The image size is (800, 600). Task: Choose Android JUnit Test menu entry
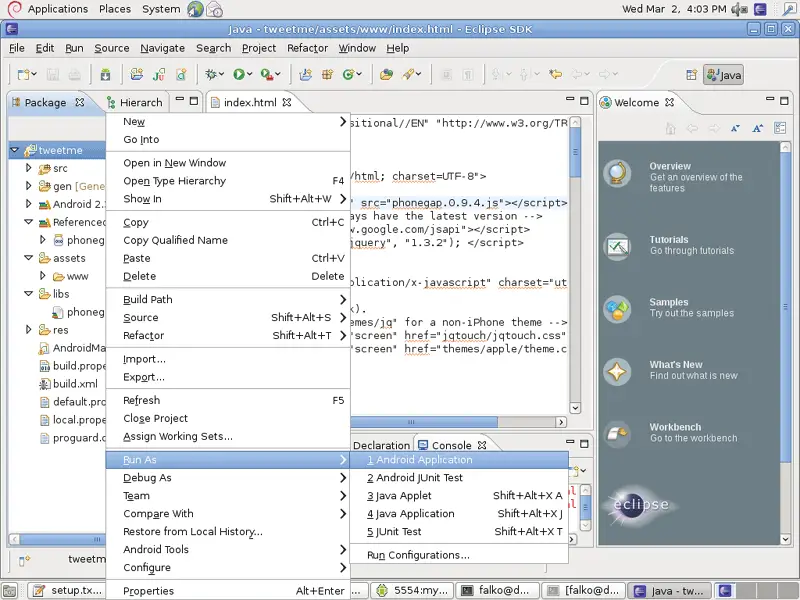click(x=459, y=478)
